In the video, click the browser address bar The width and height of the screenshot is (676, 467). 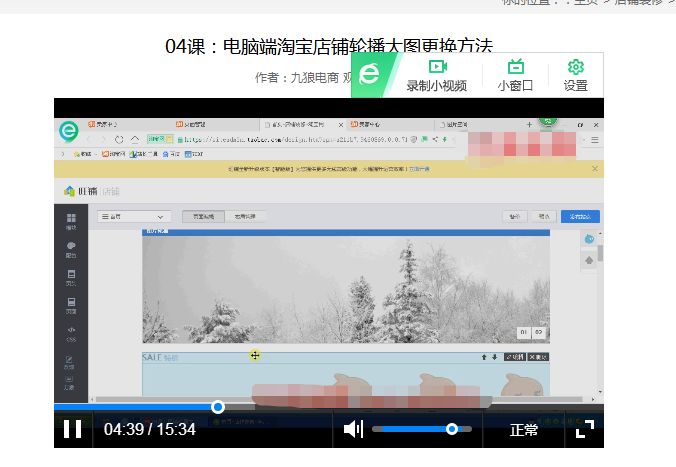(297, 139)
